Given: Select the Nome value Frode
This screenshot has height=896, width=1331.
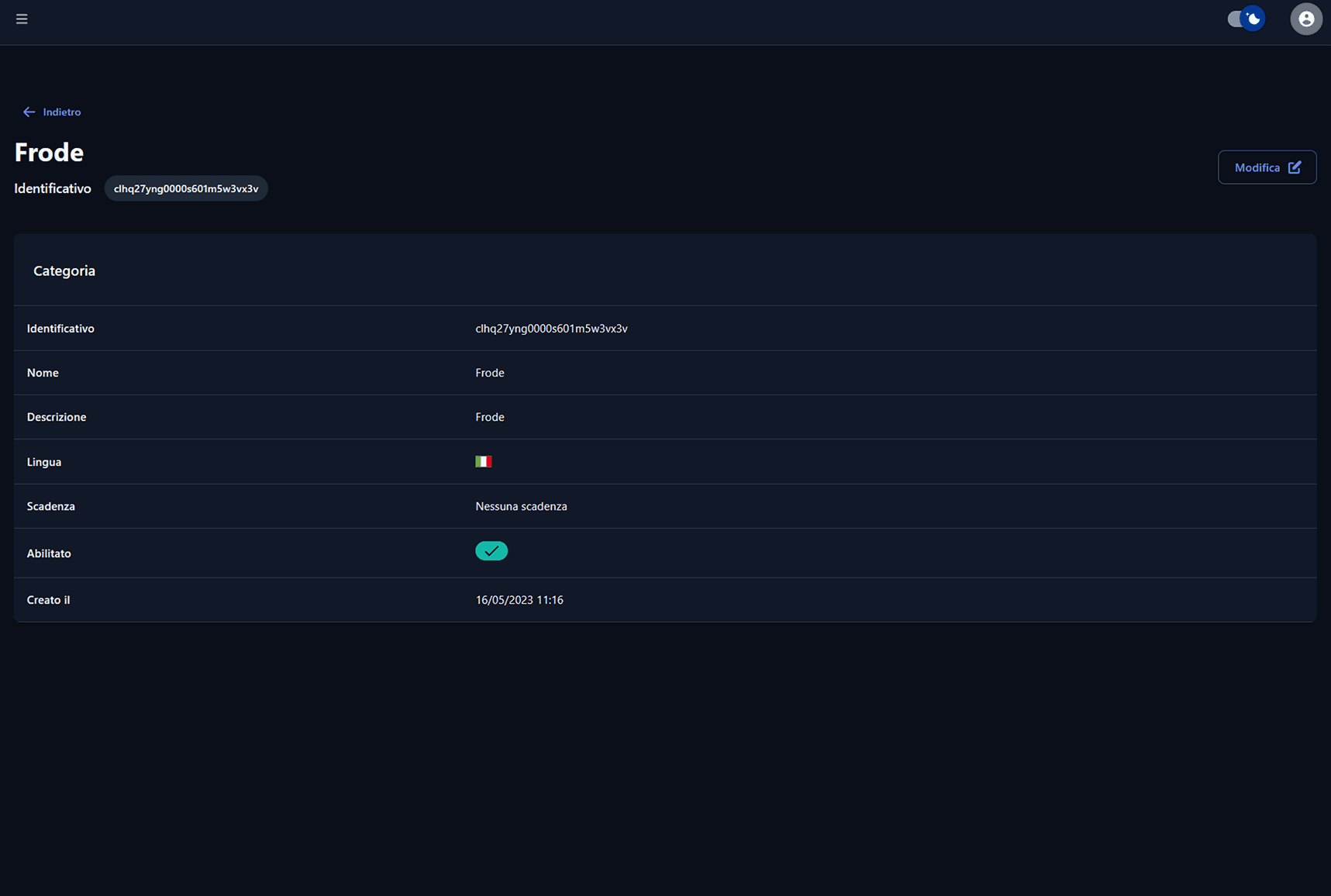Looking at the screenshot, I should [490, 373].
